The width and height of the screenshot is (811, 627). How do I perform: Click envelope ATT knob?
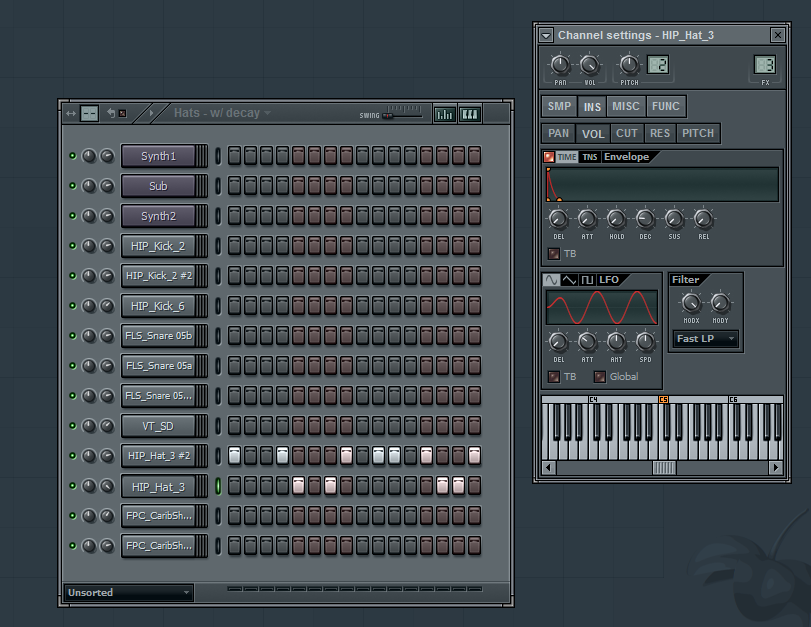pyautogui.click(x=587, y=219)
